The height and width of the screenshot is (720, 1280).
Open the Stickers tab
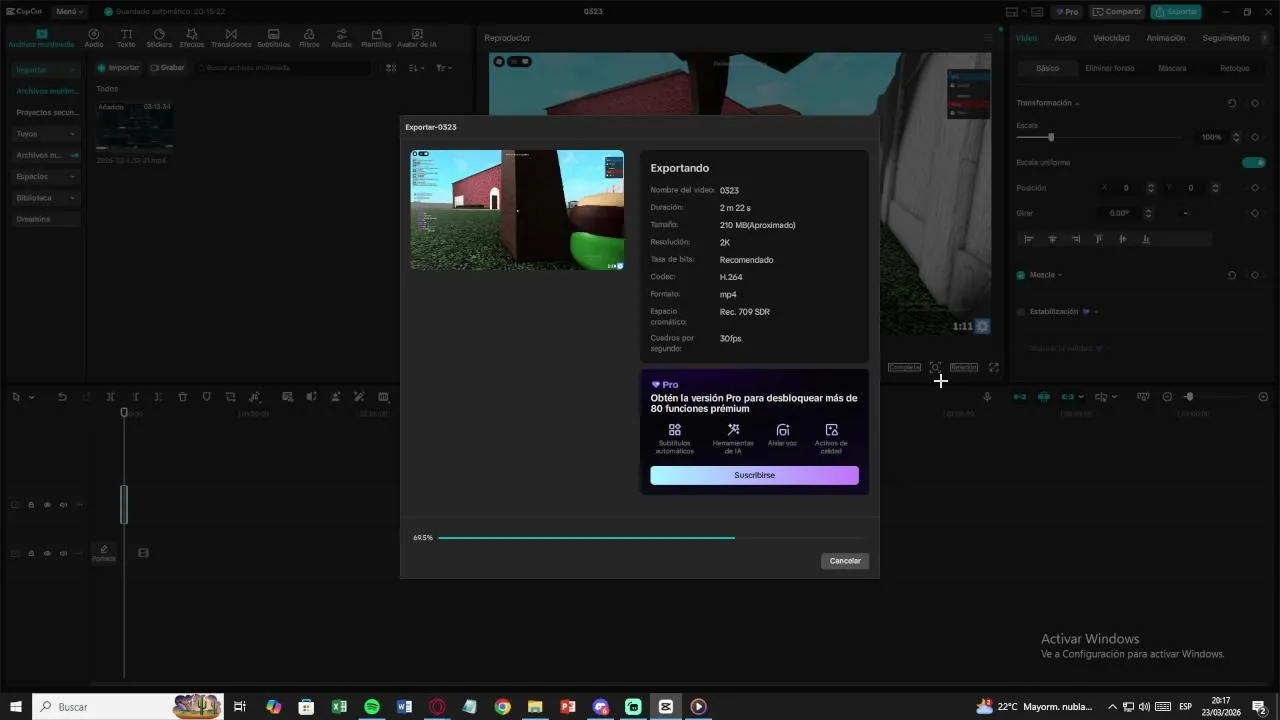point(159,39)
